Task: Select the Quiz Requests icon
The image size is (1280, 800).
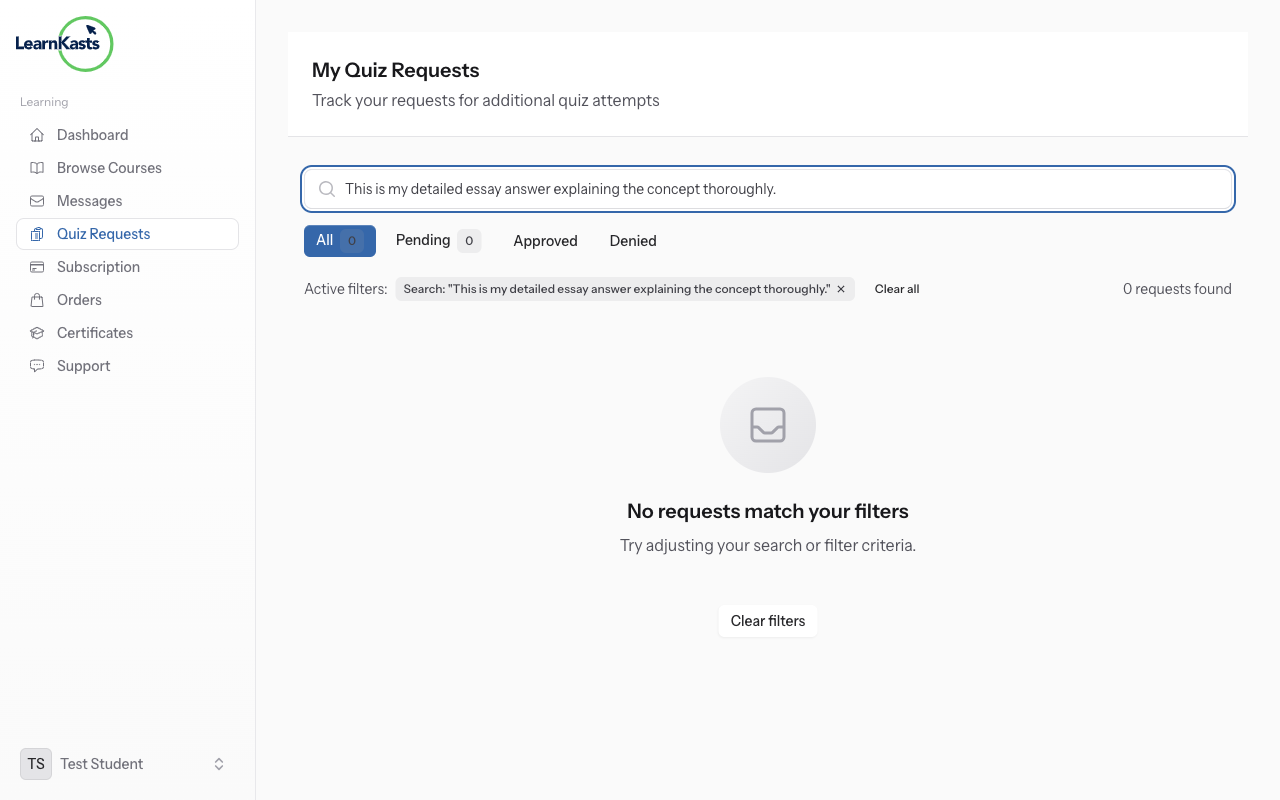Action: (x=36, y=233)
